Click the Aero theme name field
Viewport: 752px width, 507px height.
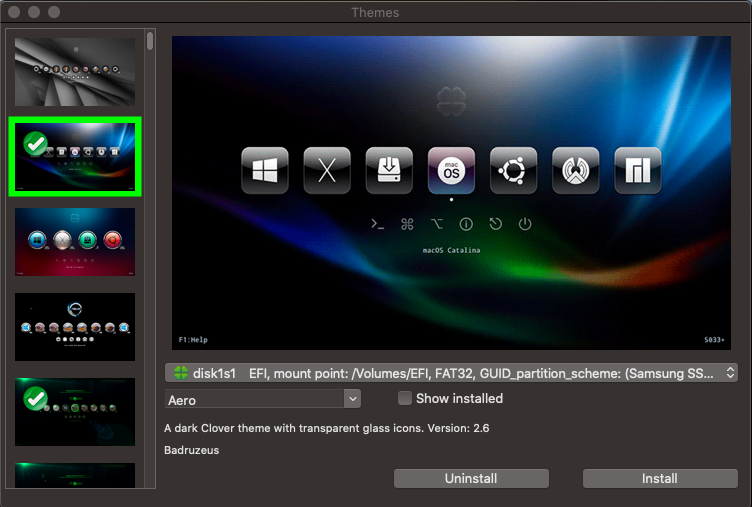click(255, 399)
